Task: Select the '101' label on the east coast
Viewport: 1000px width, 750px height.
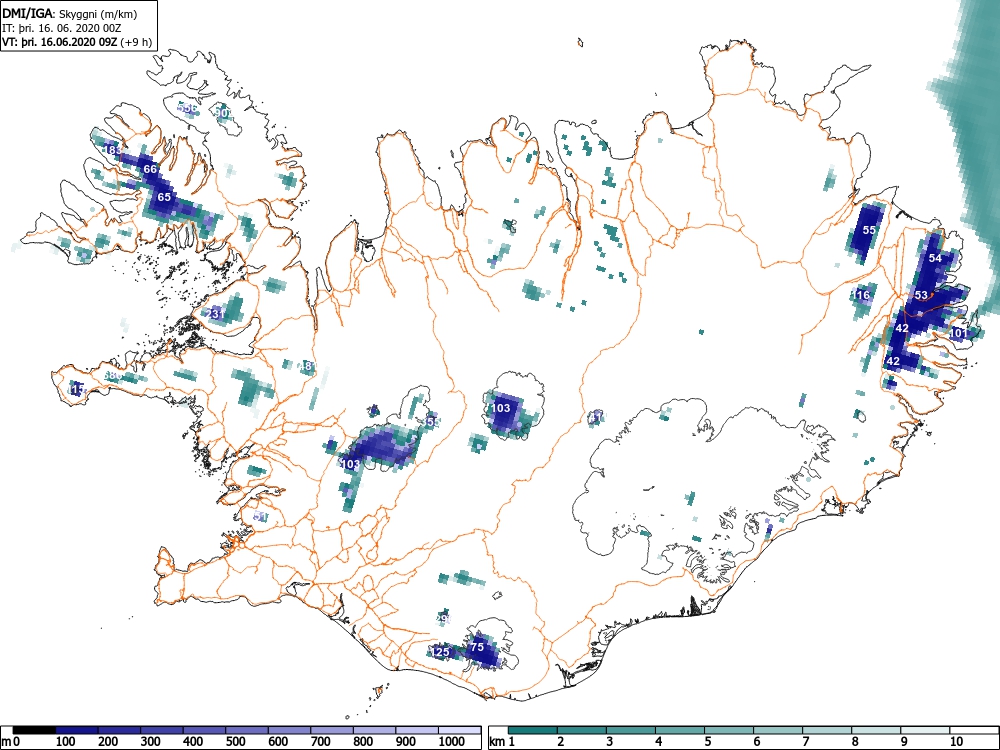Action: tap(959, 333)
